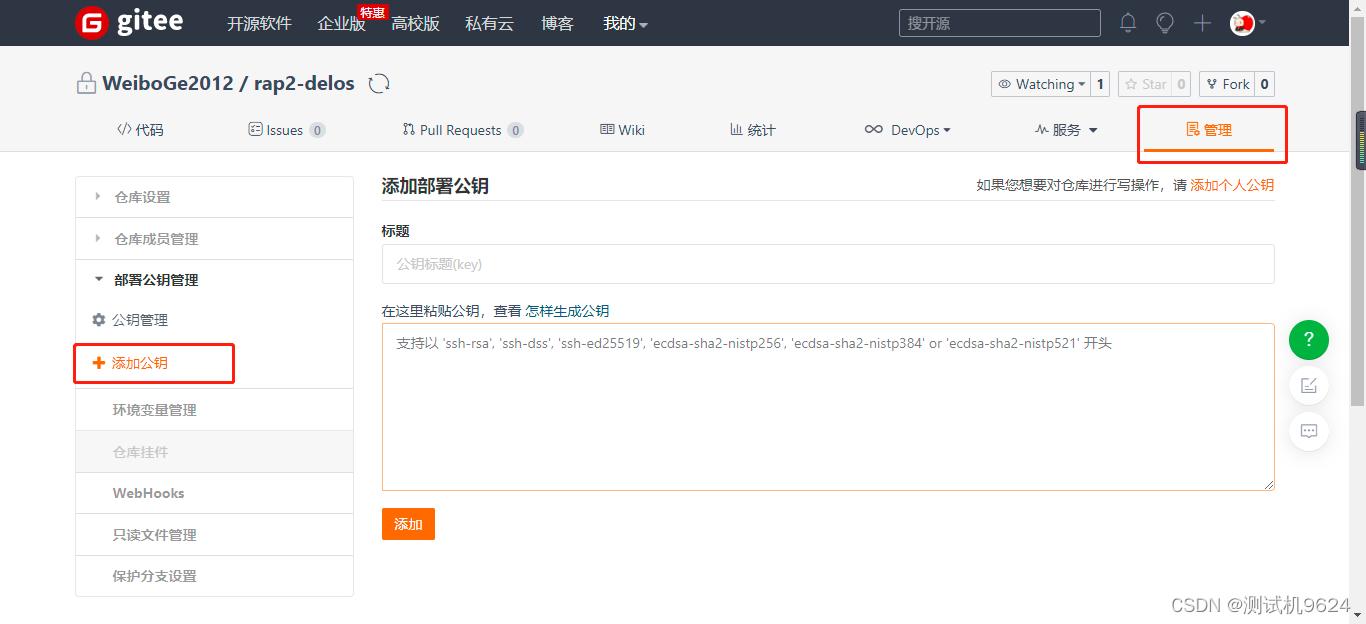The width and height of the screenshot is (1366, 624).
Task: Click the gear icon next to 公钥管理
Action: pos(98,320)
